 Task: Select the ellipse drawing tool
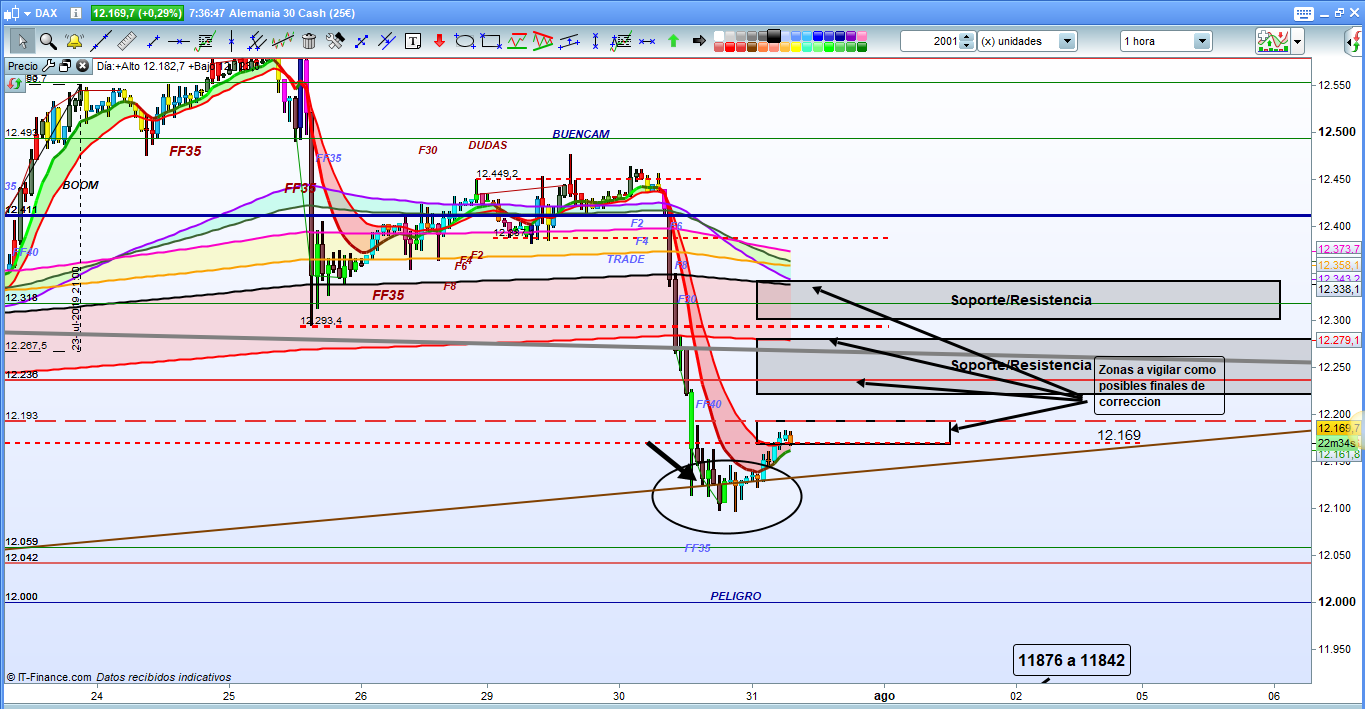point(464,41)
